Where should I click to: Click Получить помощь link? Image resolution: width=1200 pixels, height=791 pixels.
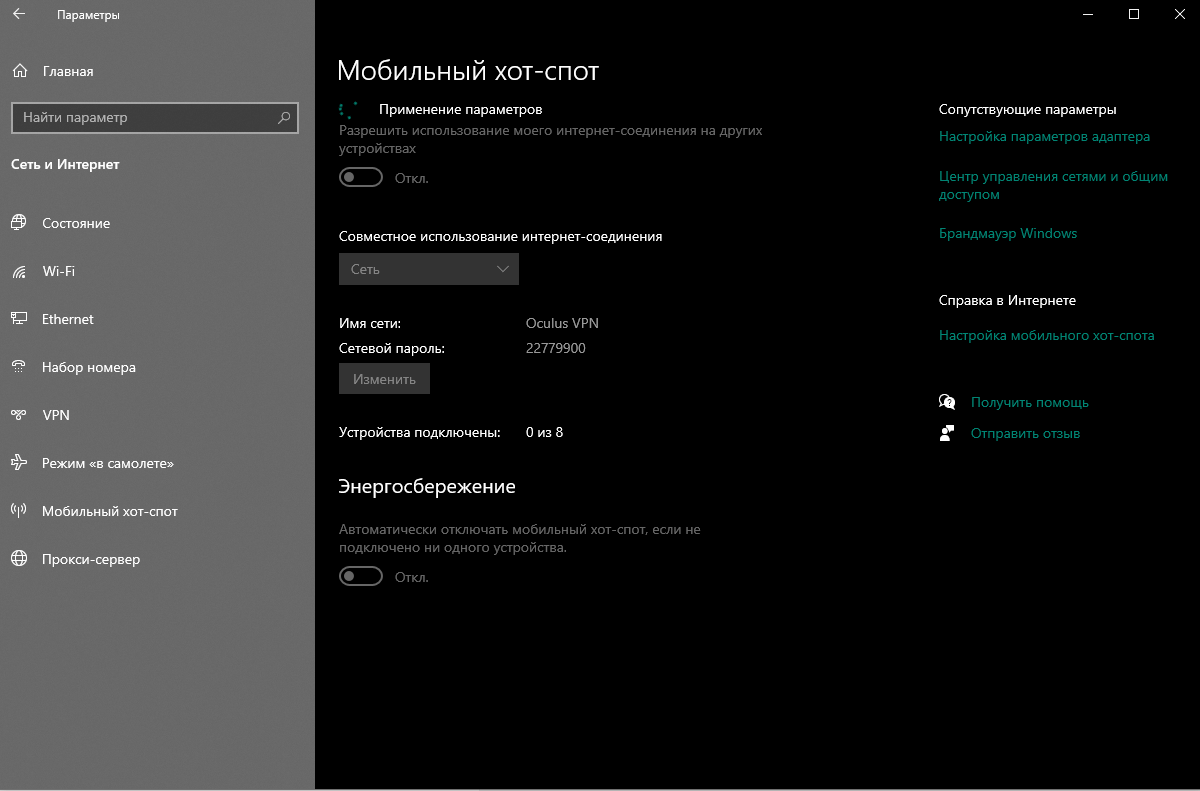point(1029,402)
